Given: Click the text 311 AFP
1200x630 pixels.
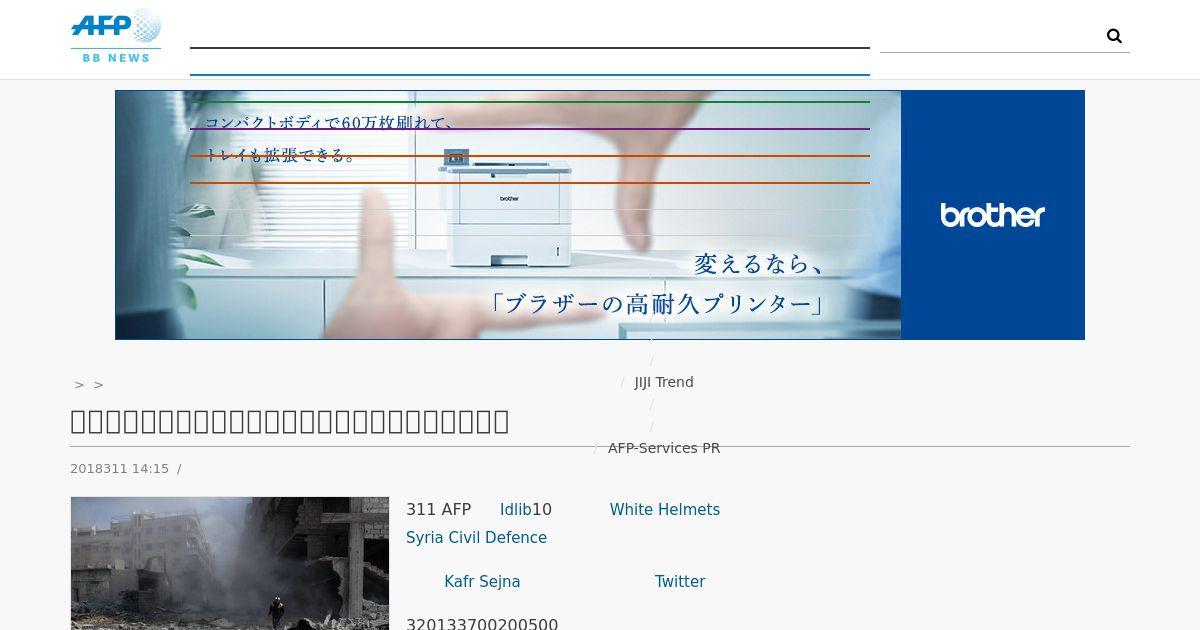Looking at the screenshot, I should point(438,510).
